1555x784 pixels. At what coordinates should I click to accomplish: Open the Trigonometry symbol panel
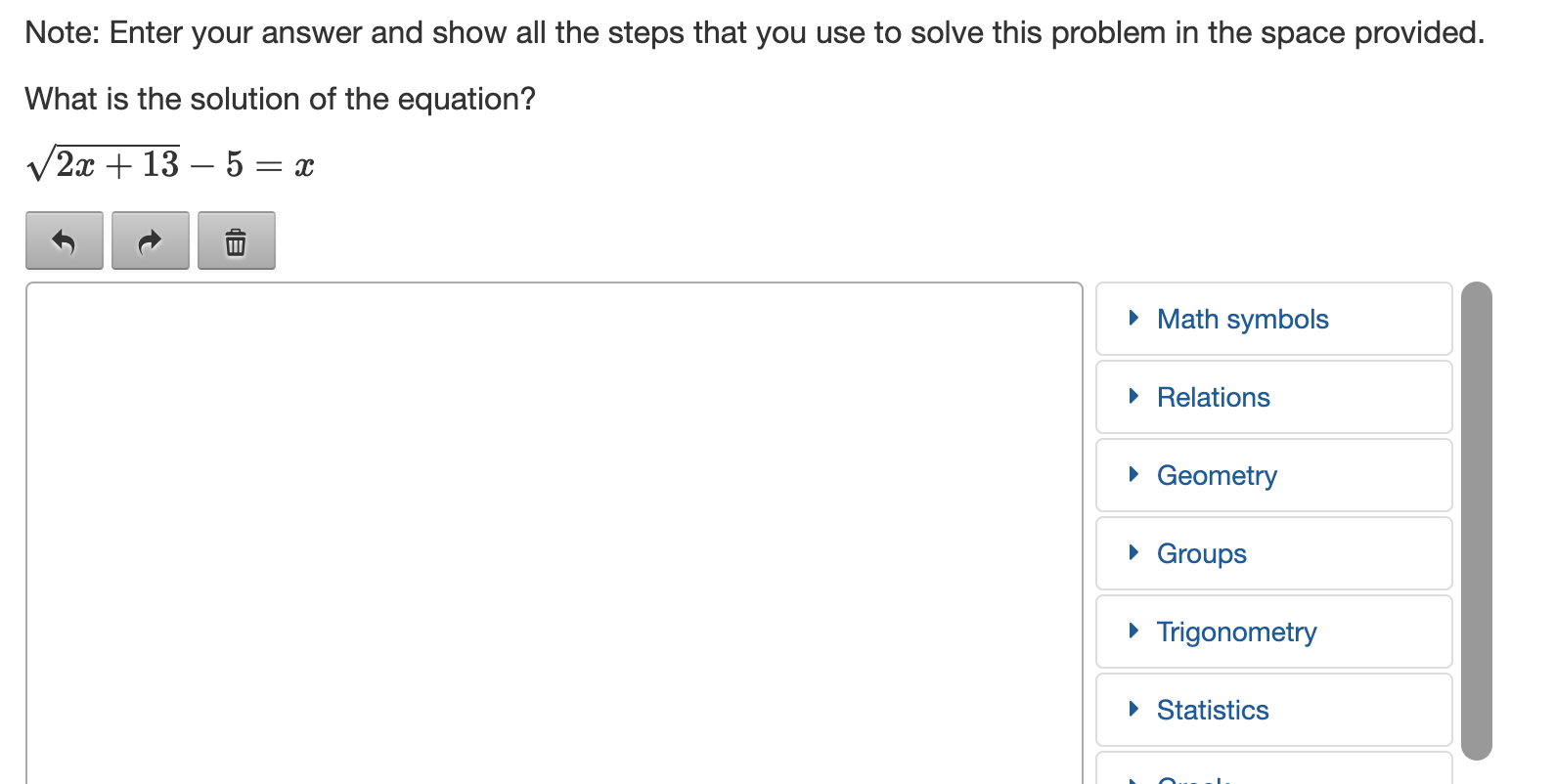click(x=1274, y=632)
